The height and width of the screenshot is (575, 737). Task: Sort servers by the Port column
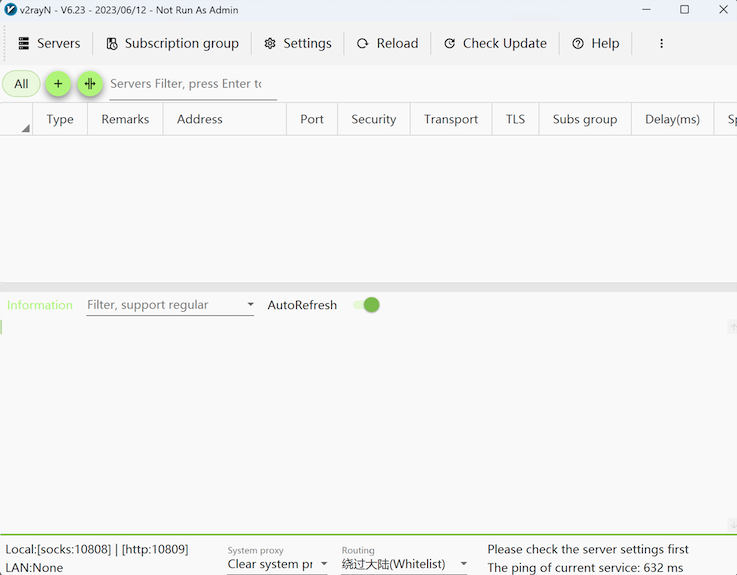coord(312,119)
